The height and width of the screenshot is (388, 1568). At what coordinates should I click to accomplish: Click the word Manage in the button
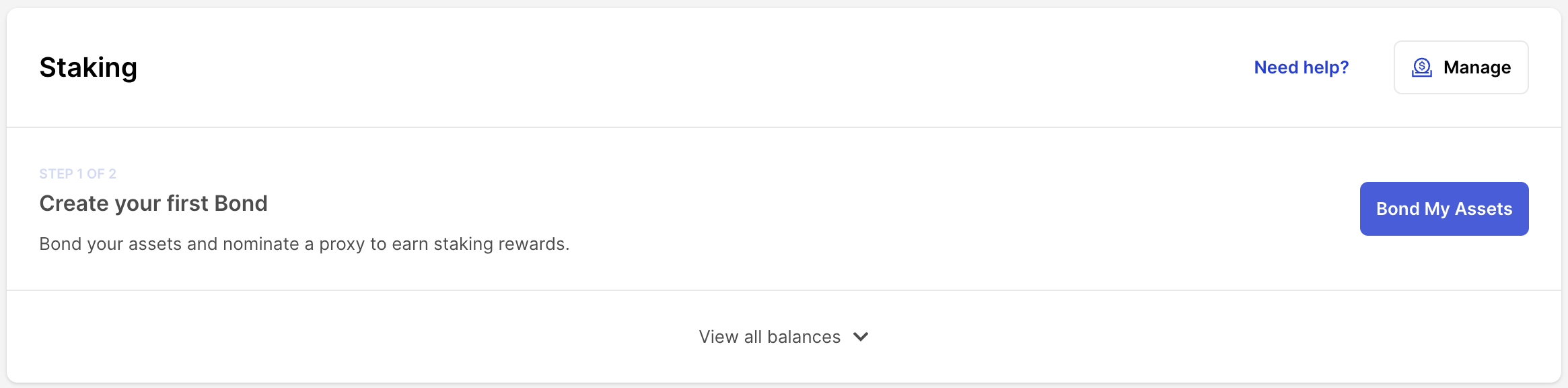[1477, 67]
